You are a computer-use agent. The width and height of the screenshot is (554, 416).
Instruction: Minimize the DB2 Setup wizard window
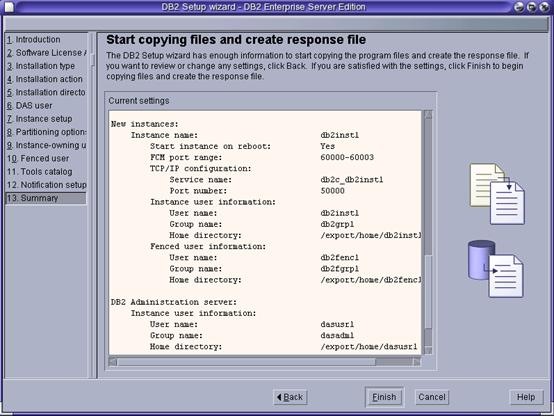tap(519, 7)
